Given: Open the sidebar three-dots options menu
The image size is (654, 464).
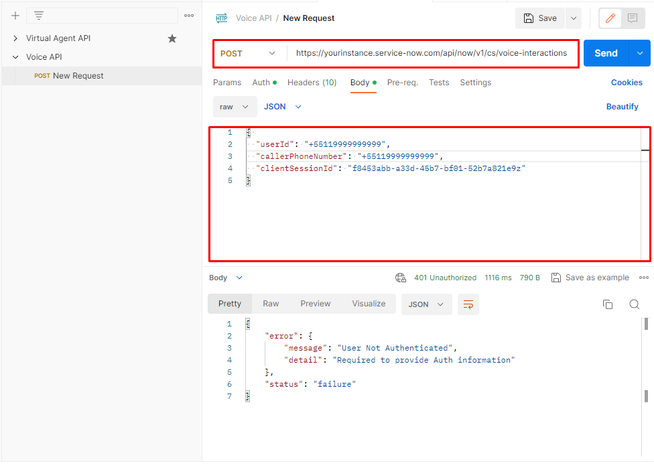Looking at the screenshot, I should click(189, 15).
